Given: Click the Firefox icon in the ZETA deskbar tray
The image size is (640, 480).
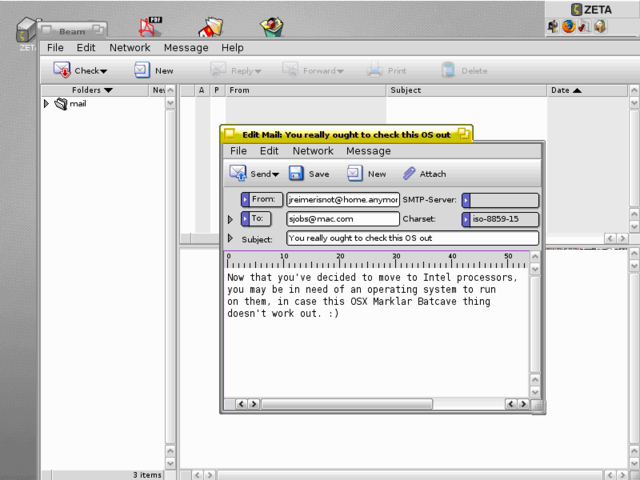Looking at the screenshot, I should click(x=569, y=27).
